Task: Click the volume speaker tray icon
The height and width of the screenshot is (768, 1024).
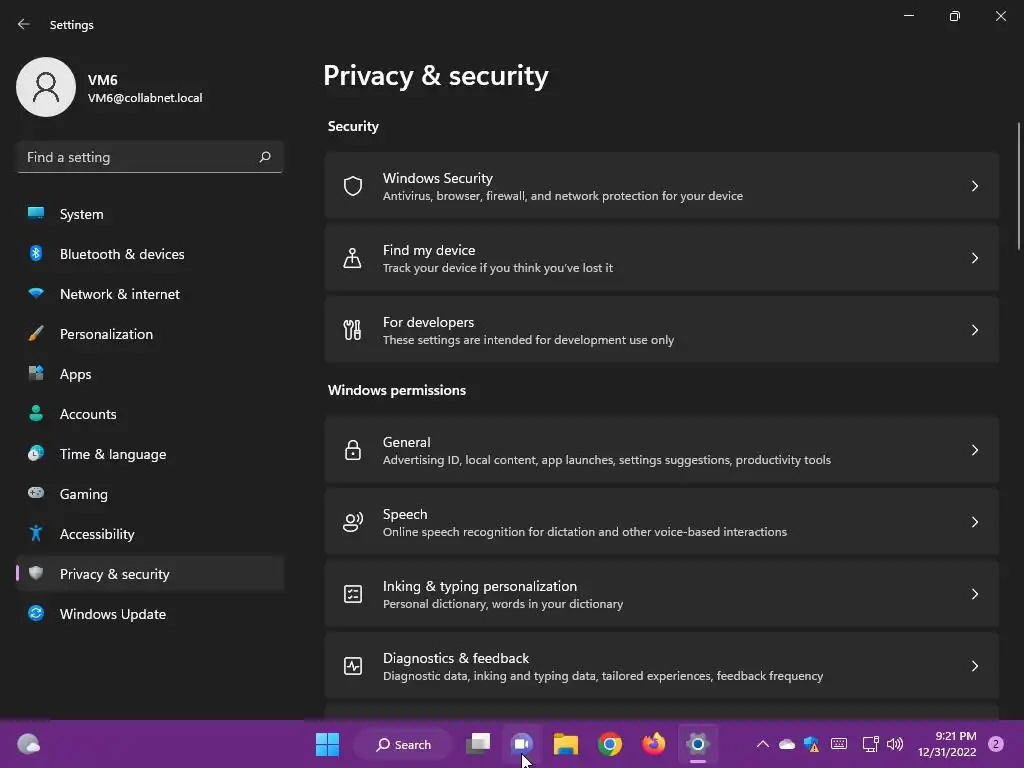Action: point(895,744)
